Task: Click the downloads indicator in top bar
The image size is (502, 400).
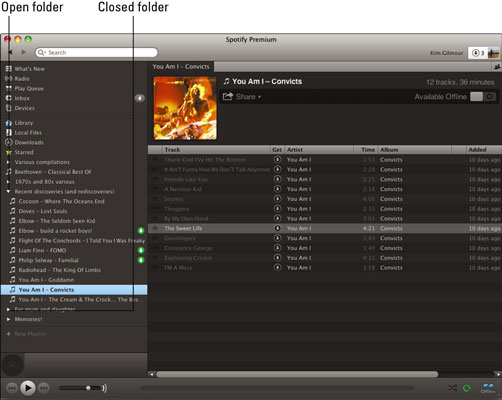Action: 478,53
